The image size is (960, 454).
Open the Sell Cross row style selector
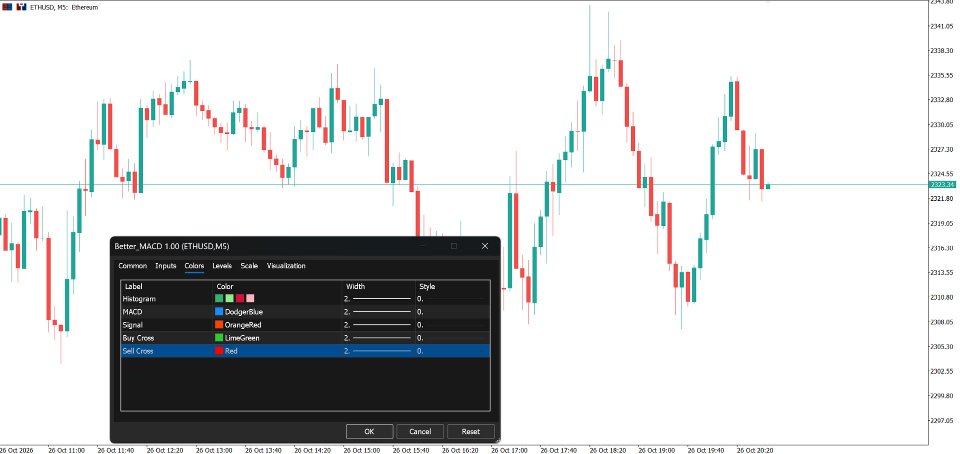coord(452,351)
